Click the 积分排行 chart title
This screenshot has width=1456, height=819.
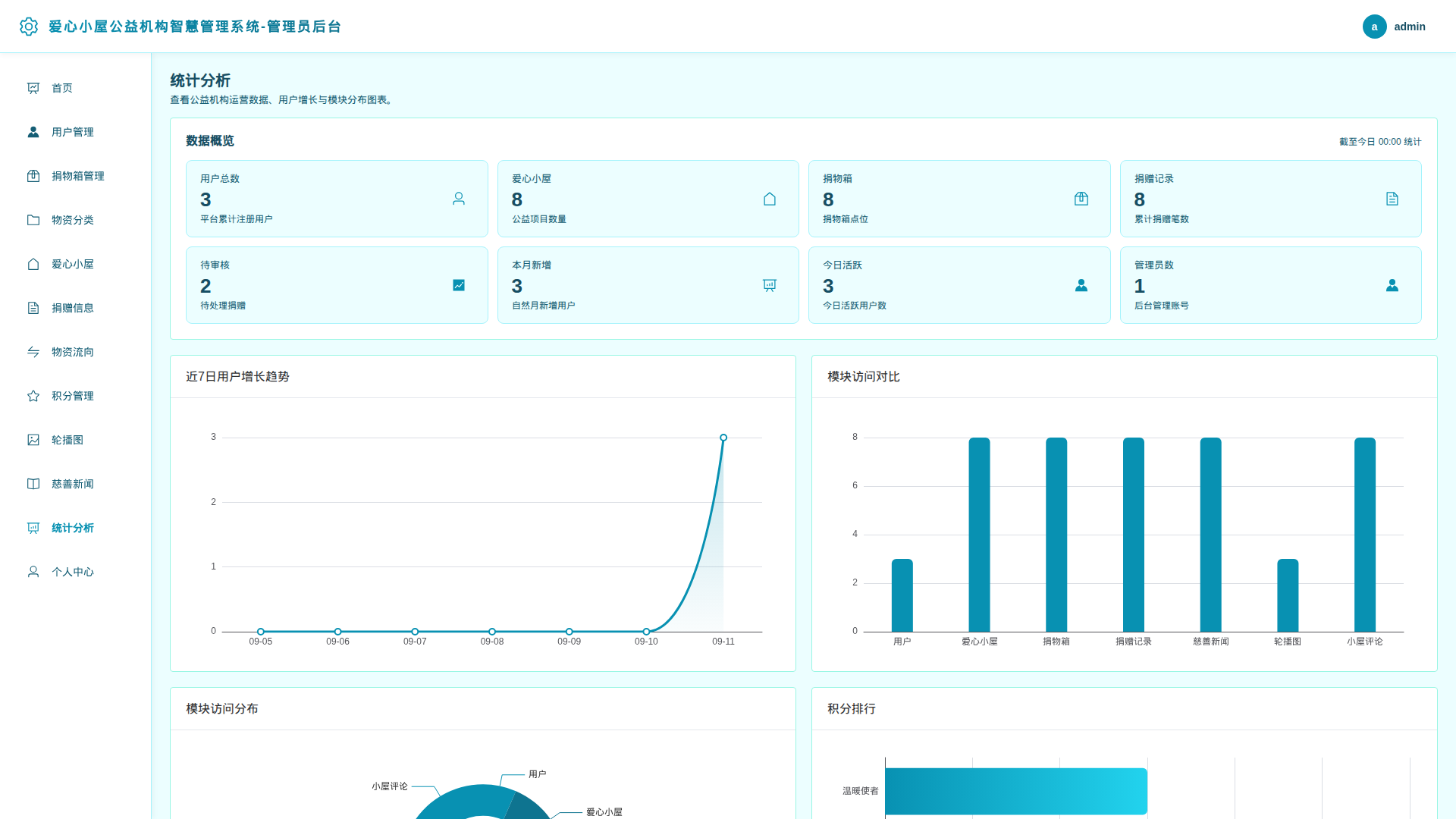click(852, 709)
